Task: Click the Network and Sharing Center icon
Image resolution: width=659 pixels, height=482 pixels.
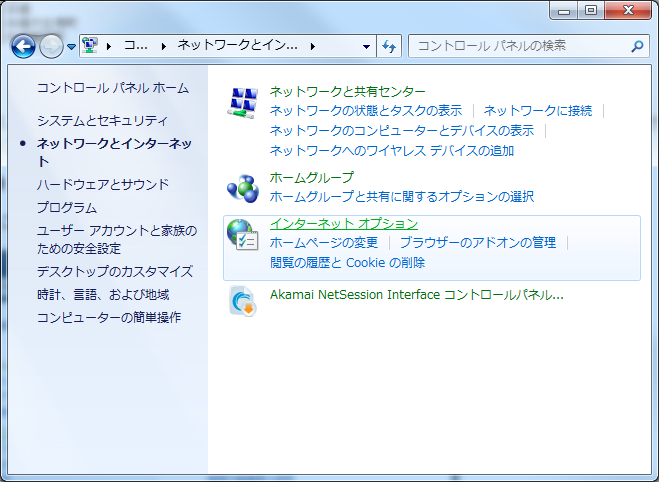Action: tap(243, 103)
